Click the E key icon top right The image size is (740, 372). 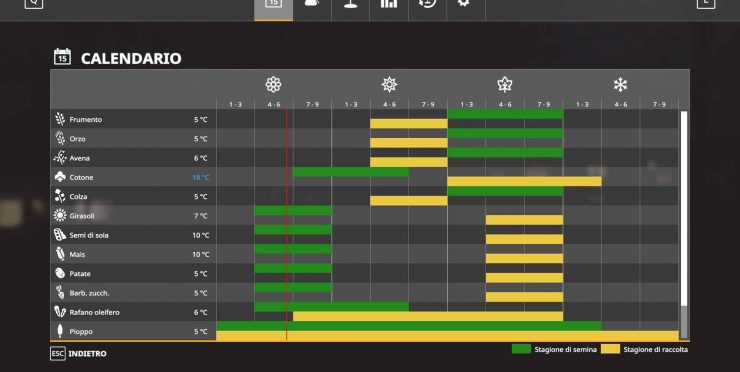click(x=706, y=4)
